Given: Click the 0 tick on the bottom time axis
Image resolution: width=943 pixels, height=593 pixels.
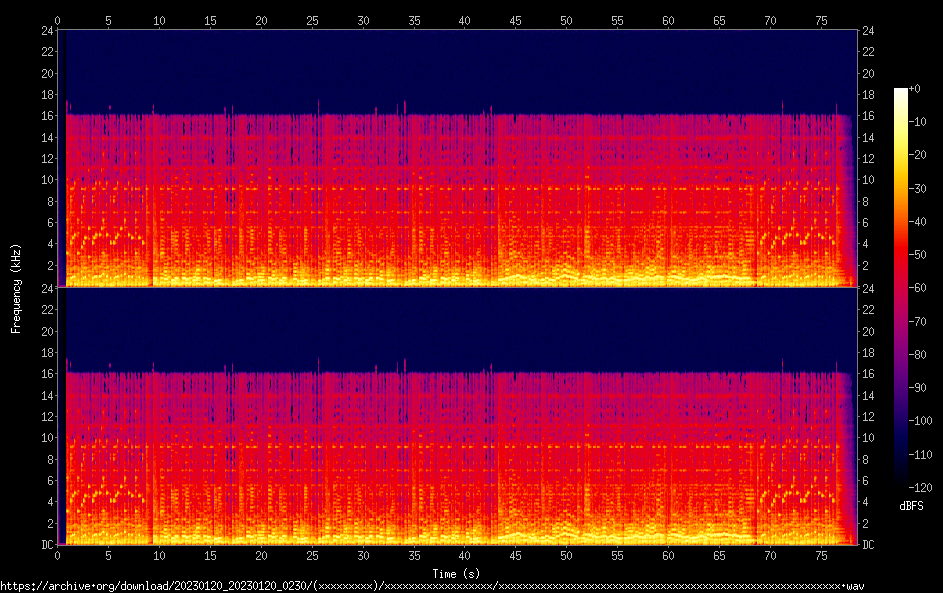Looking at the screenshot, I should tap(58, 556).
